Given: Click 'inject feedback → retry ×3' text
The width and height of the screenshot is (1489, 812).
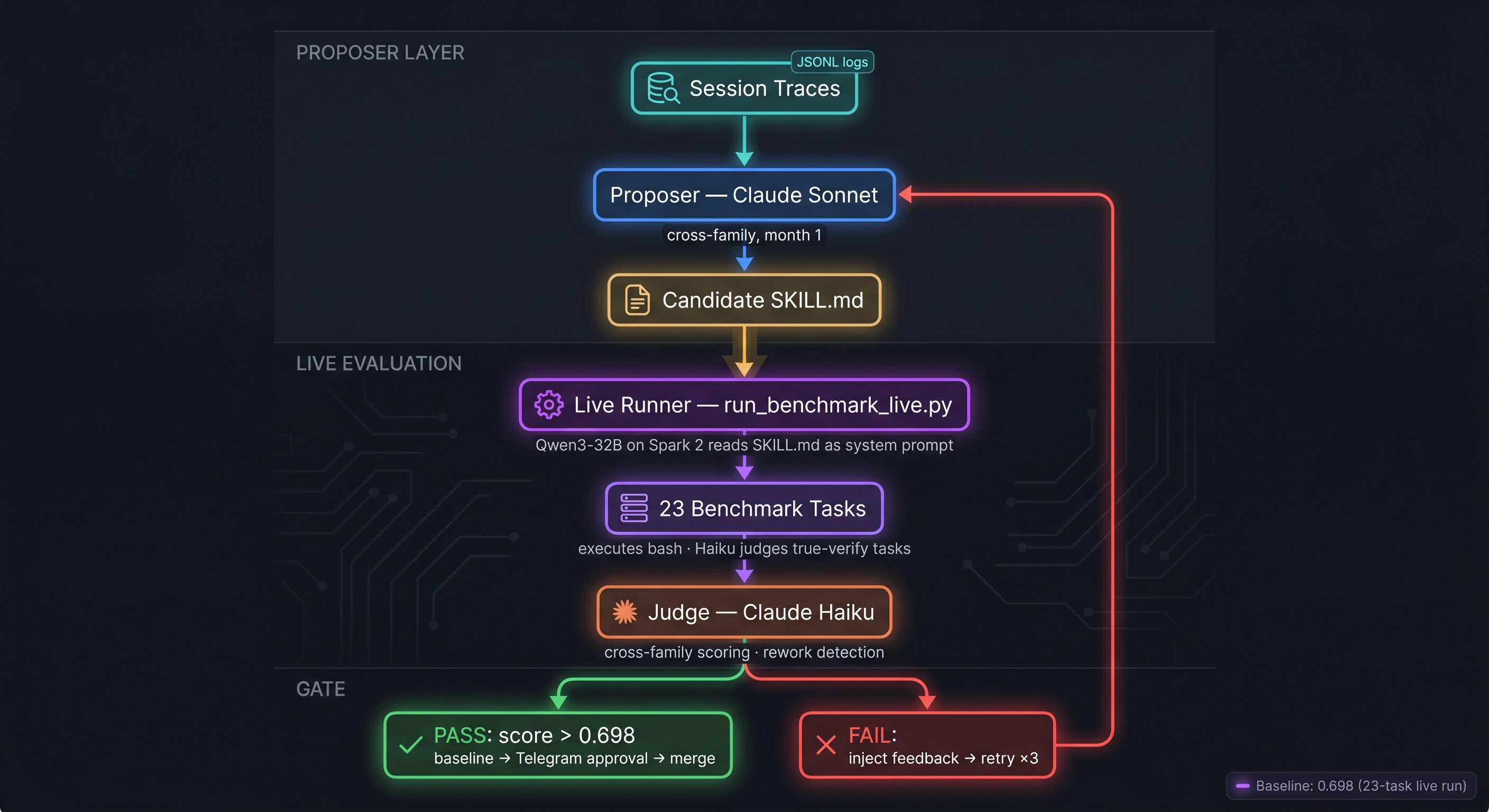Looking at the screenshot, I should pos(943,758).
